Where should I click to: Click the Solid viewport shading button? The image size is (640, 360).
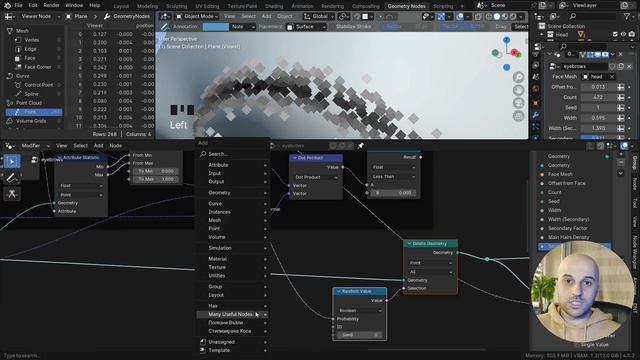[497, 17]
